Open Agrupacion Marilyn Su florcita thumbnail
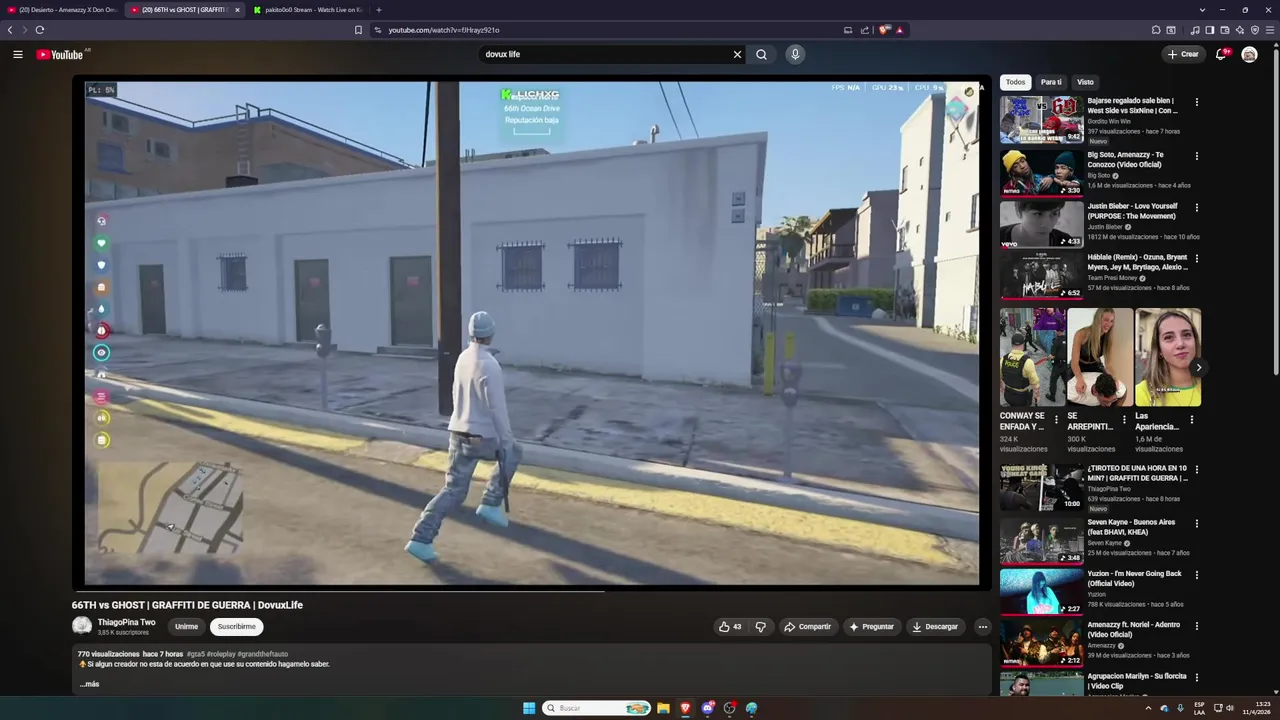1280x720 pixels. (1041, 684)
